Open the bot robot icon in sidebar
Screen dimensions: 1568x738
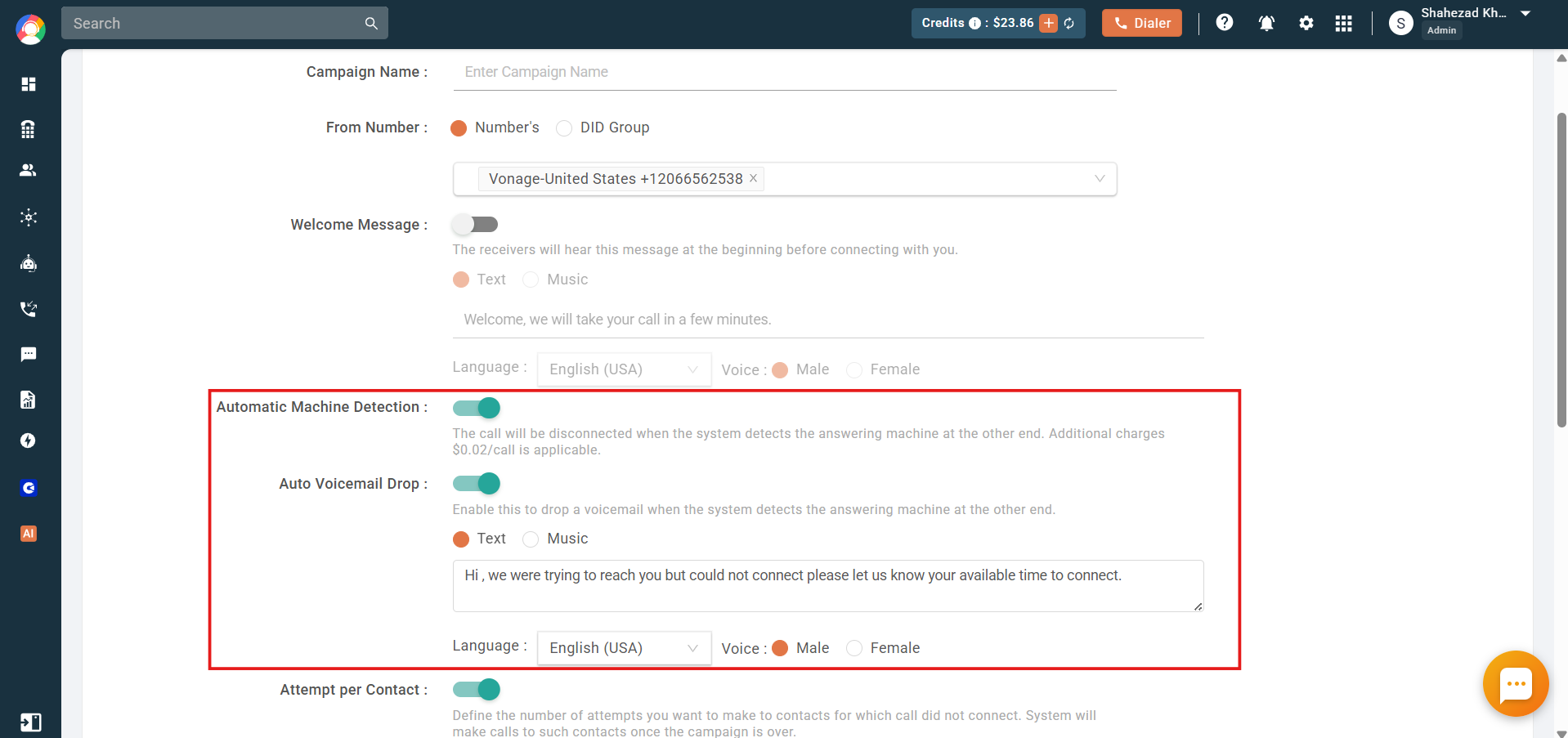(29, 263)
